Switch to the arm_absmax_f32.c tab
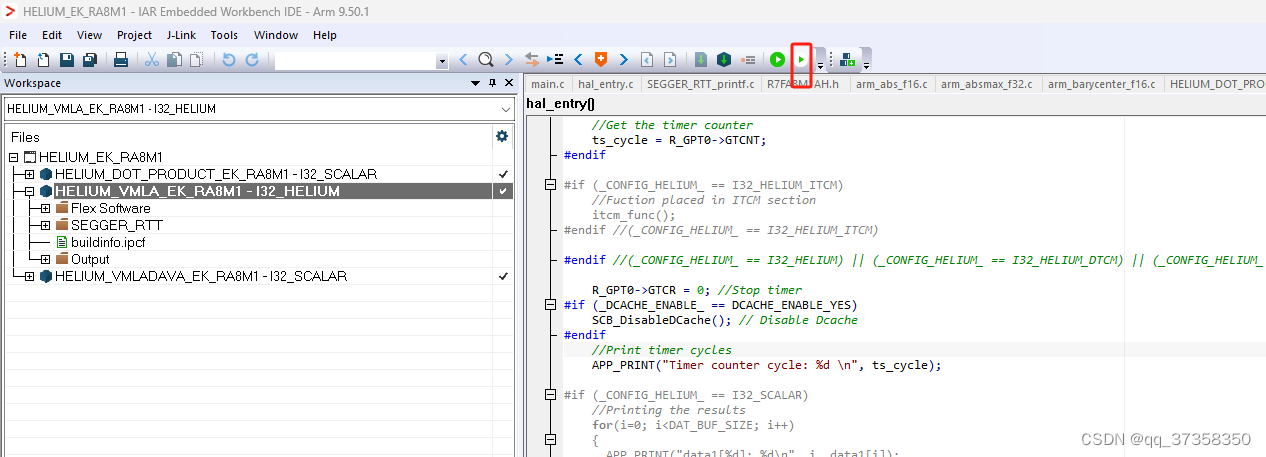The image size is (1266, 457). [986, 84]
